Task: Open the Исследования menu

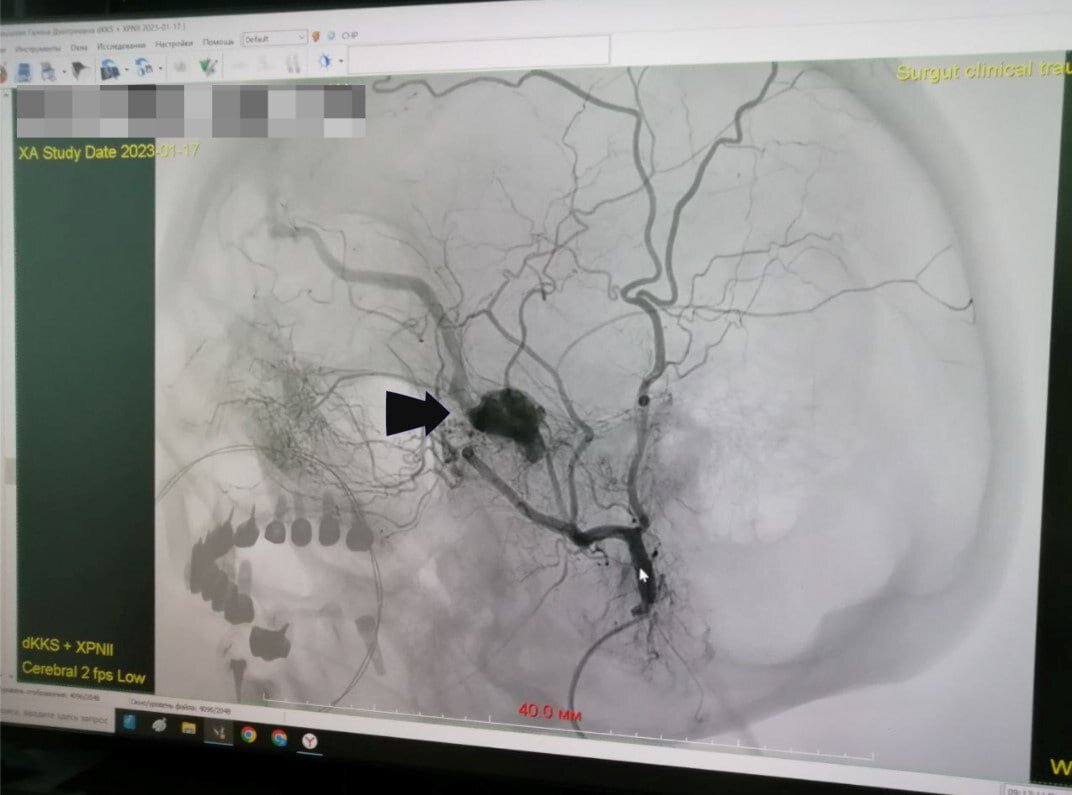Action: click(121, 45)
